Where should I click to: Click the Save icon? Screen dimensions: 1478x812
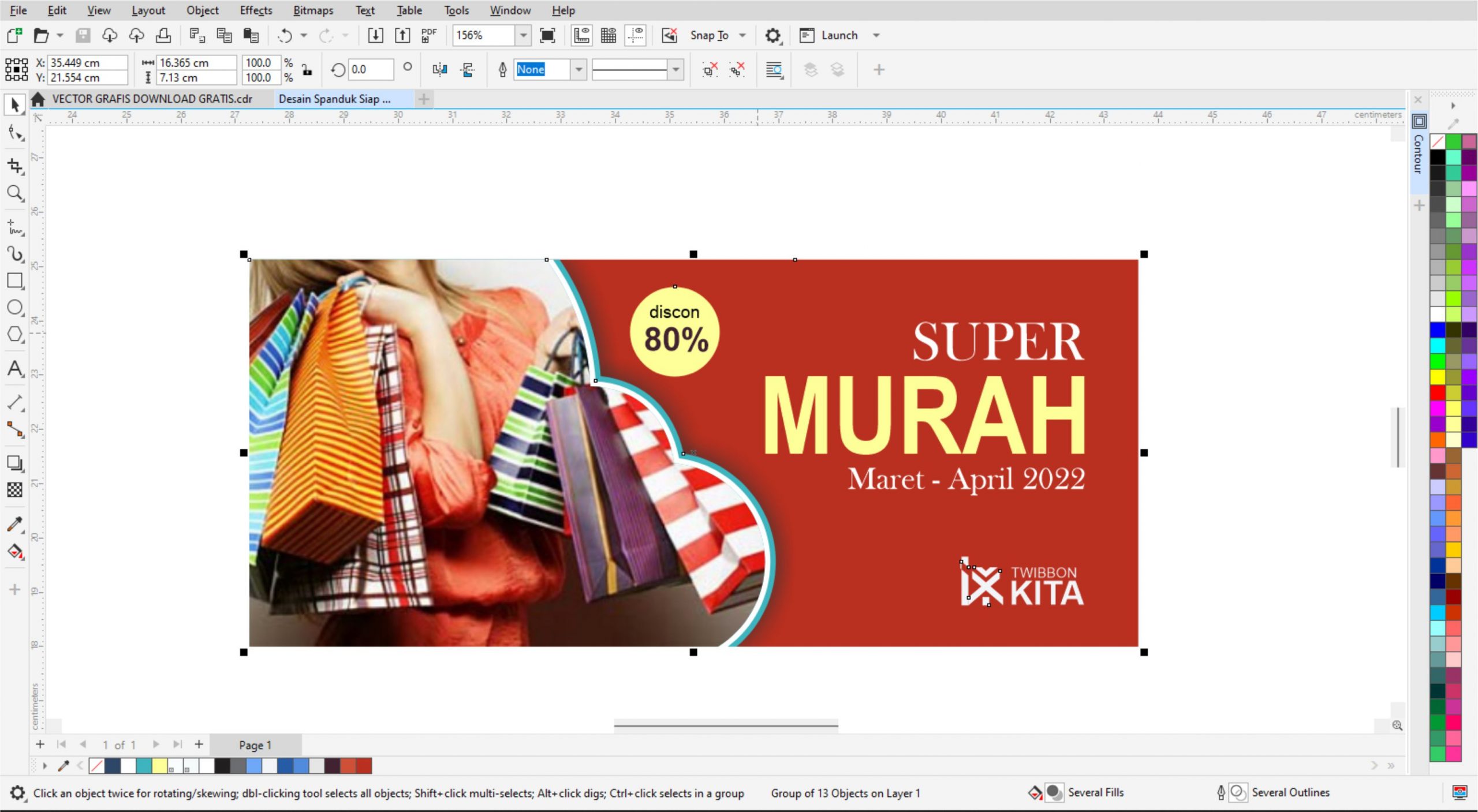point(83,35)
